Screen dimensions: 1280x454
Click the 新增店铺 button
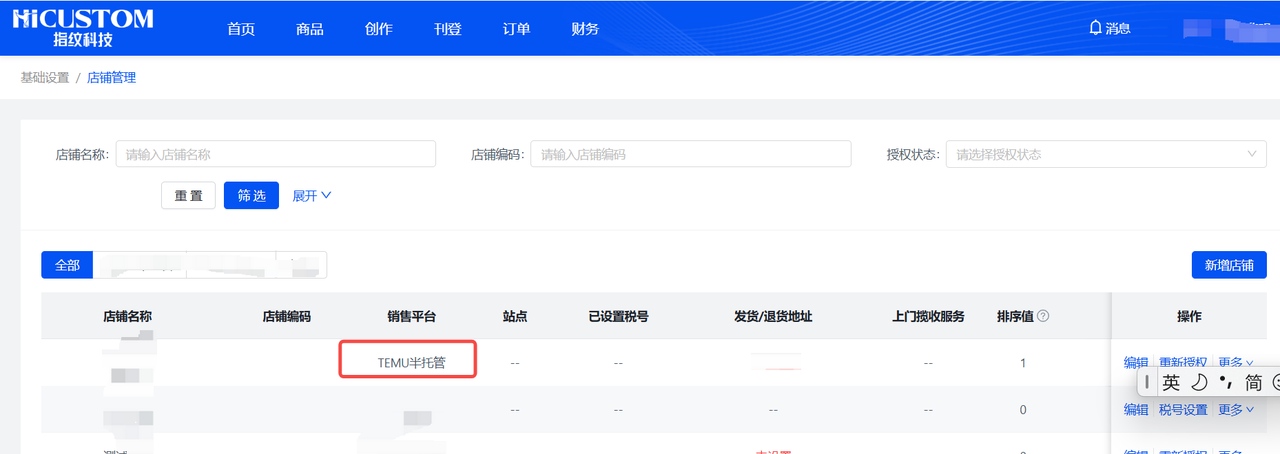1228,265
